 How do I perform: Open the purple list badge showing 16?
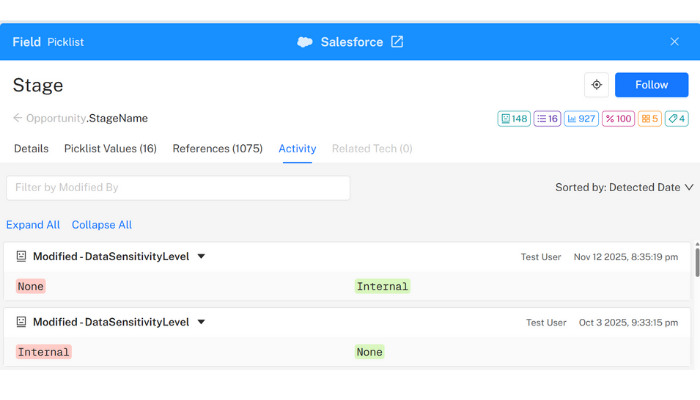[x=547, y=118]
